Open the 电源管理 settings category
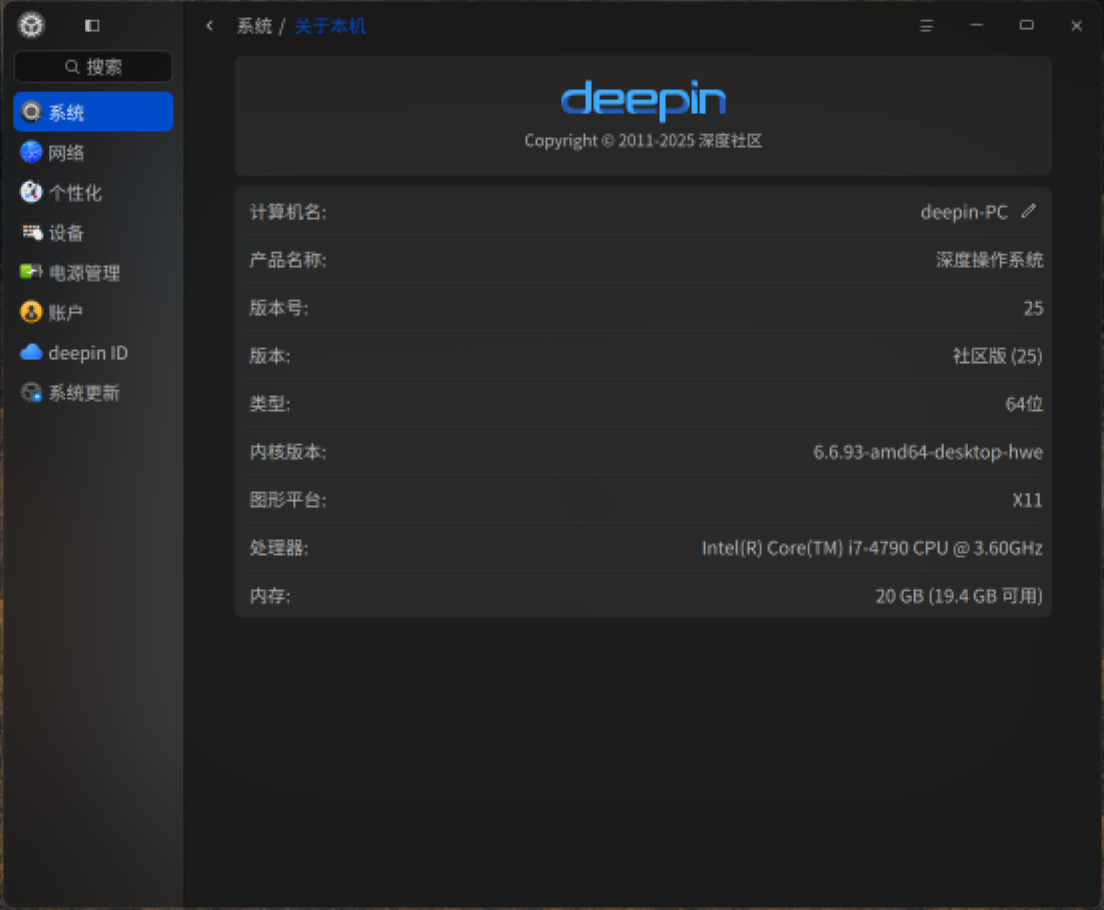 tap(93, 273)
